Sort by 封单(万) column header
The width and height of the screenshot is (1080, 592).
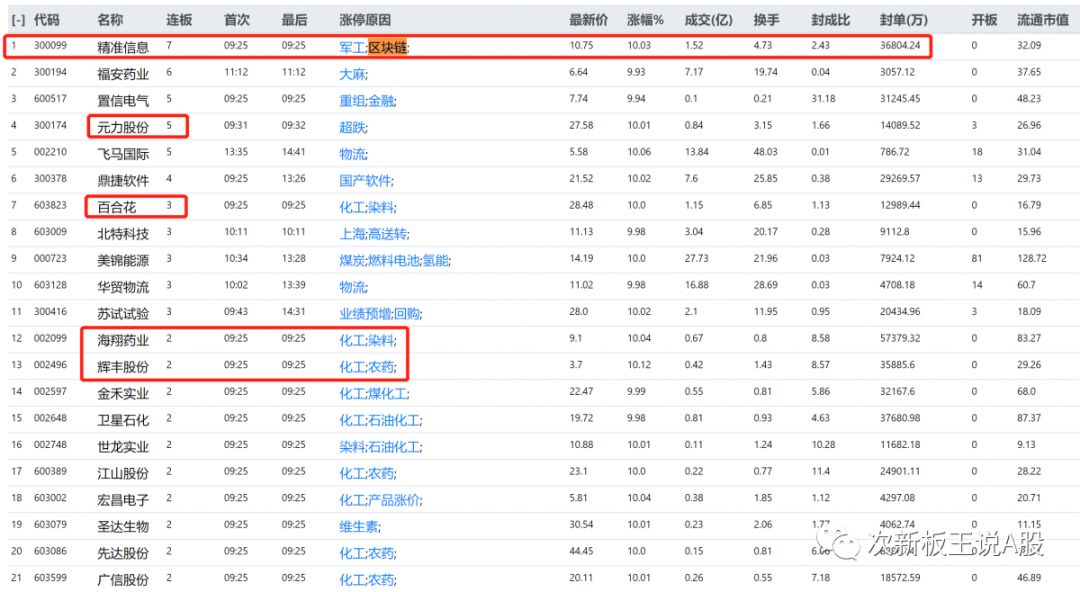[x=904, y=20]
